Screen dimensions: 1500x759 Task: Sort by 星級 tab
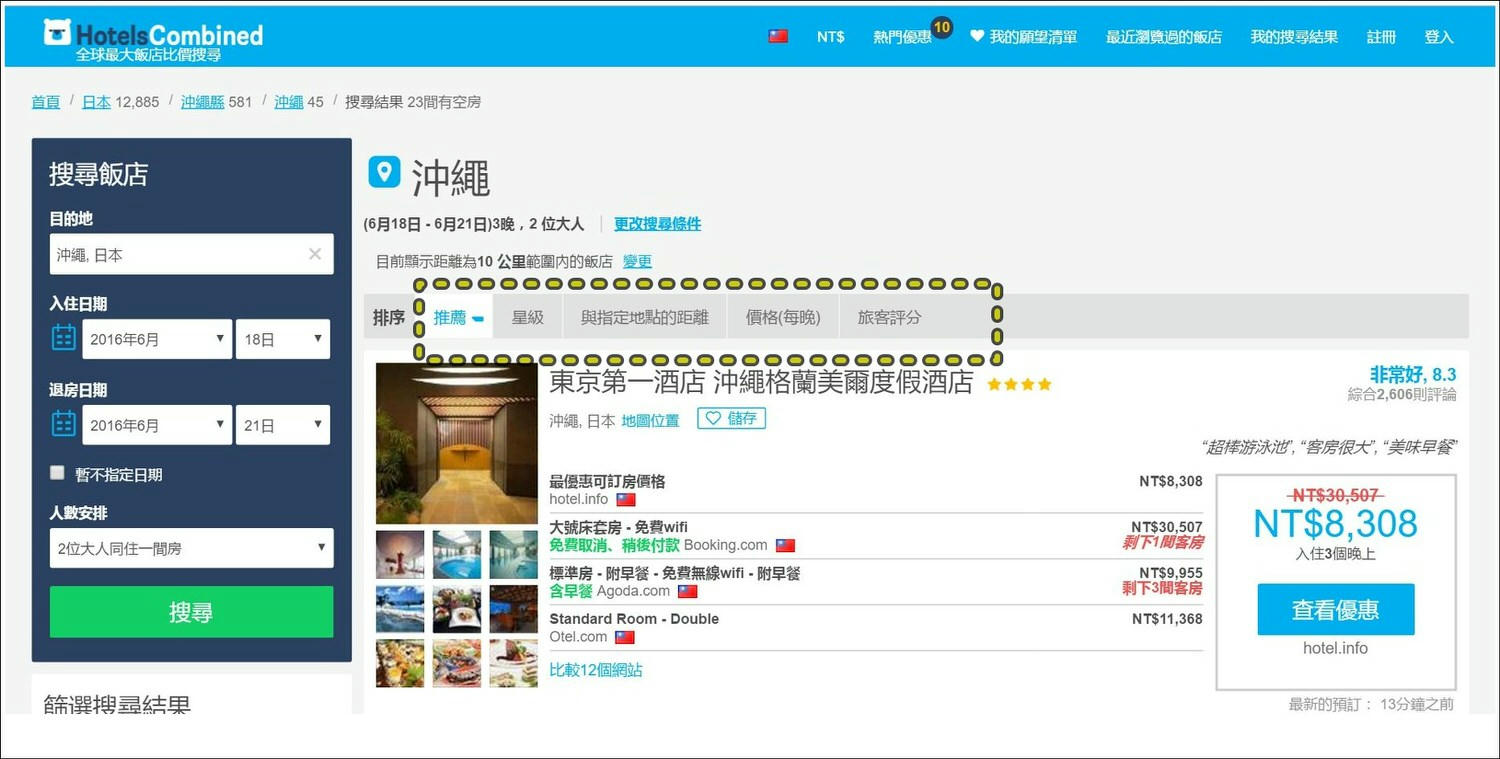[x=528, y=317]
